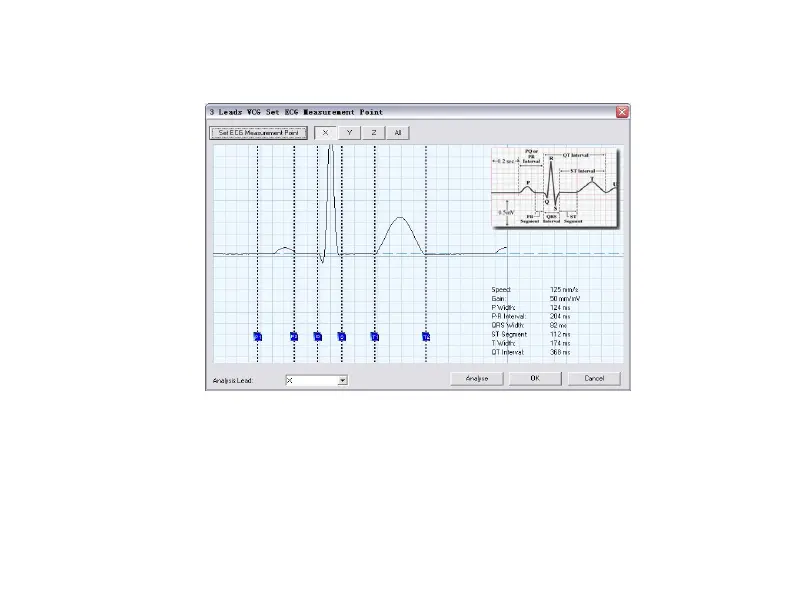Viewport: 794px width, 595px height.
Task: Switch to the Y lead toggle
Action: click(349, 133)
